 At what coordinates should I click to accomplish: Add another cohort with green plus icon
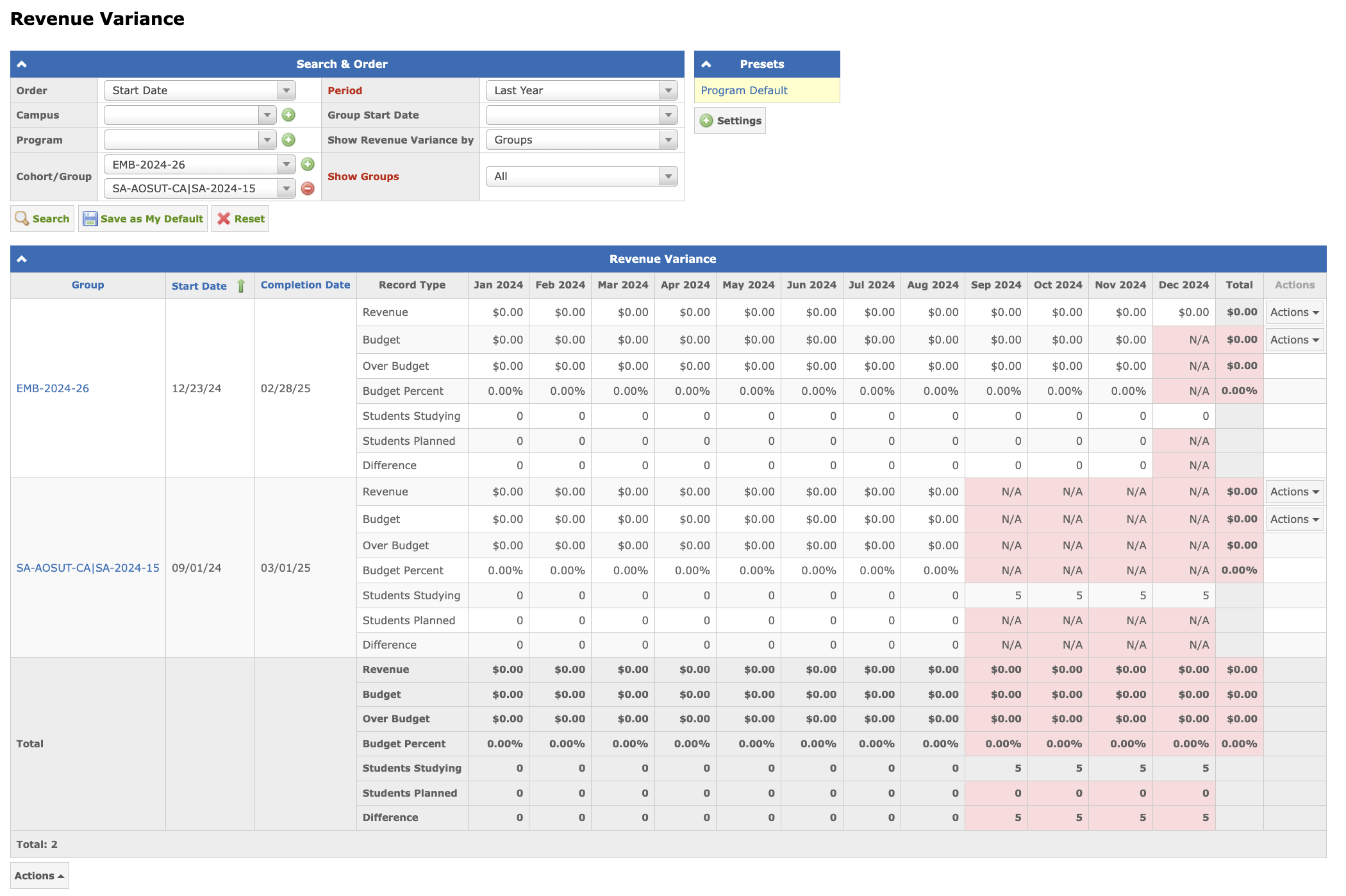(308, 164)
